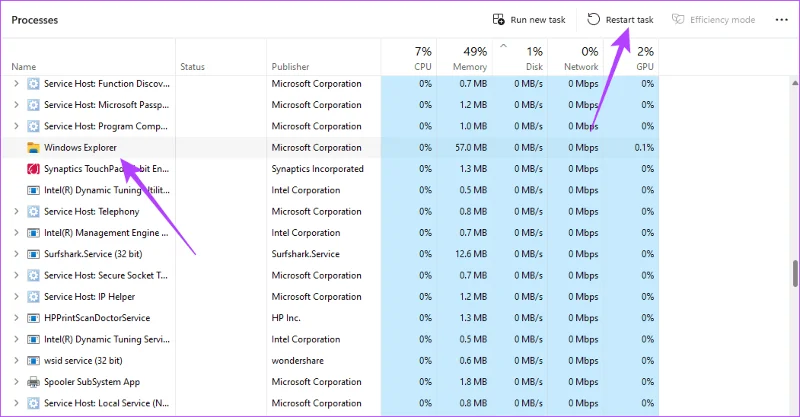
Task: Expand Service Host: Telephony row
Action: (x=16, y=211)
